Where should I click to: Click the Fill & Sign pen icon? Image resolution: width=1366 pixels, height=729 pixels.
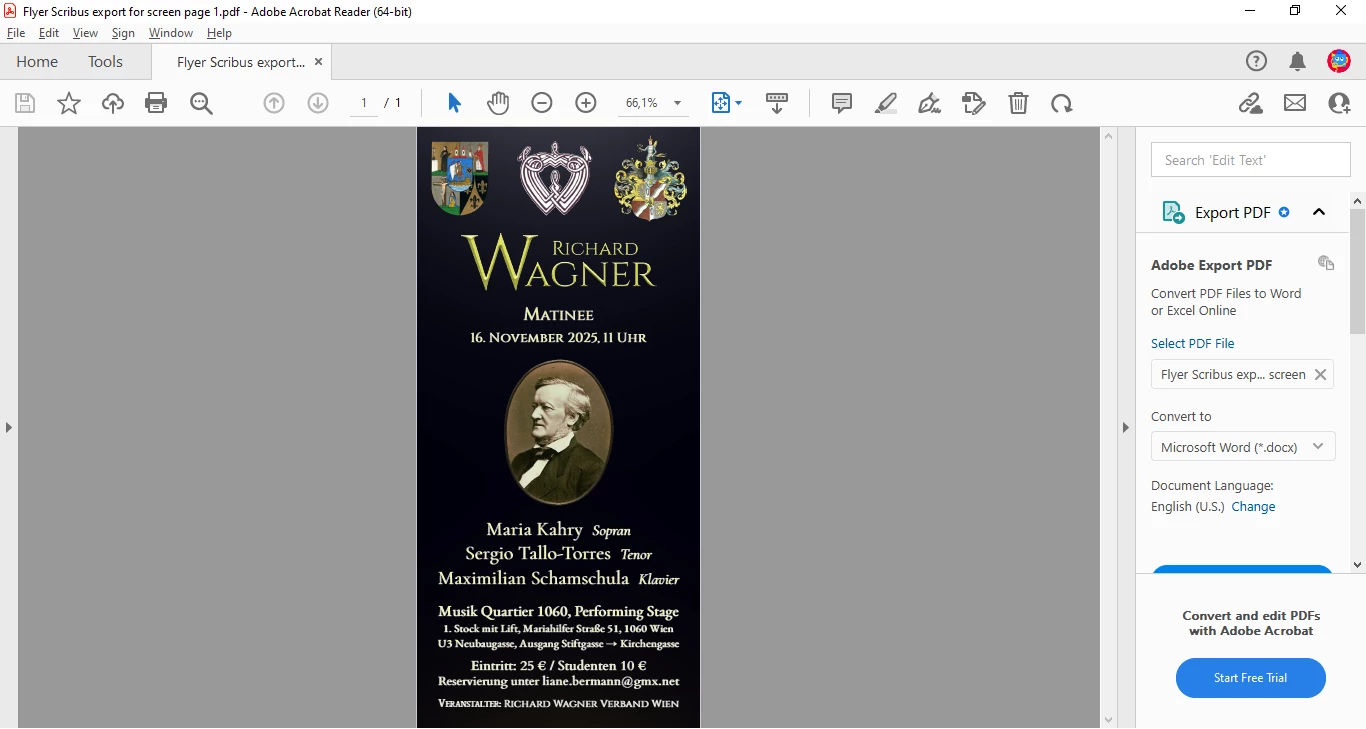point(930,103)
